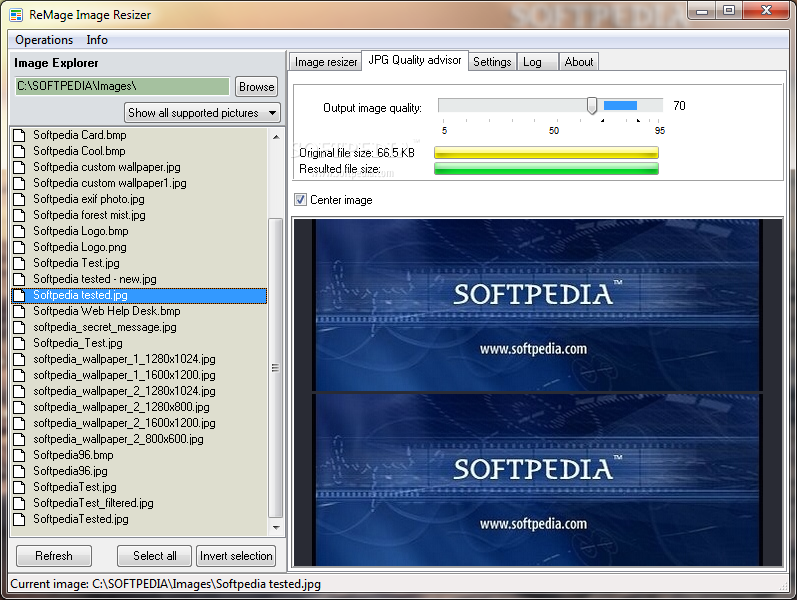This screenshot has height=600, width=797.
Task: Select Softpedia Logo.bmp file
Action: point(81,231)
